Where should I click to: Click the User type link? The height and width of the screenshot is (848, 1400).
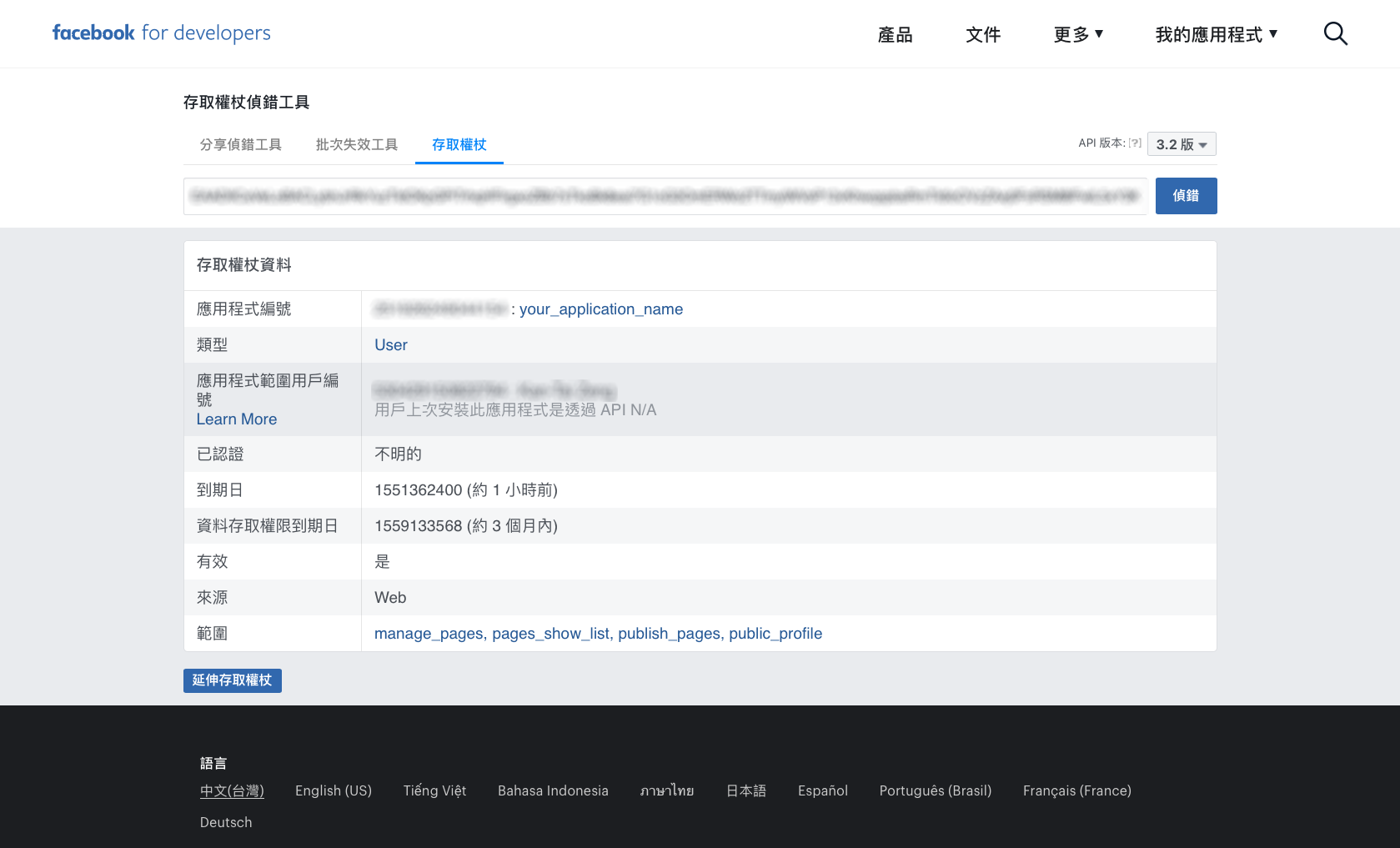pyautogui.click(x=391, y=345)
